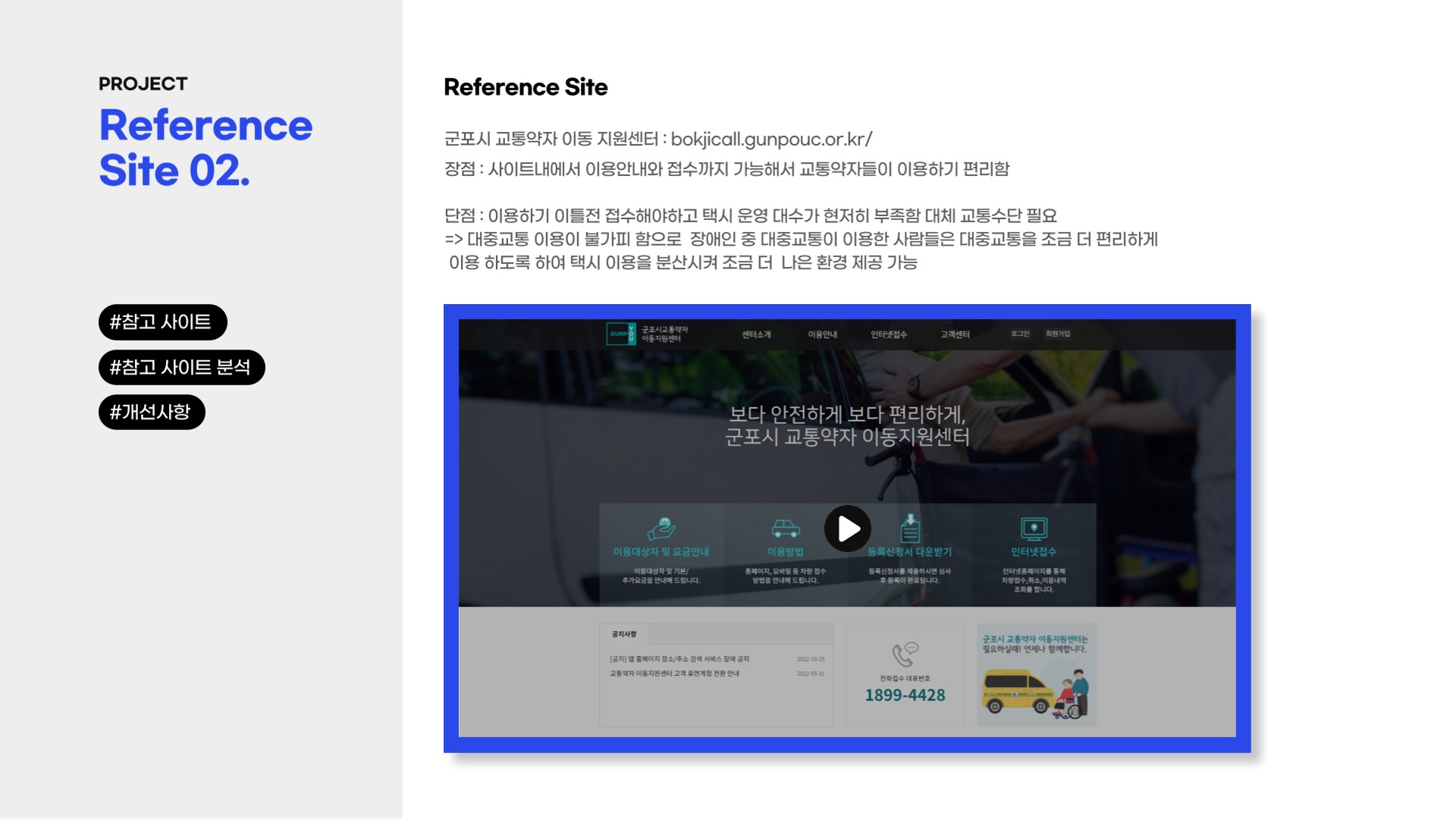This screenshot has height=819, width=1456.
Task: Click the monitor icon for 인터넷접수
Action: (x=1034, y=528)
